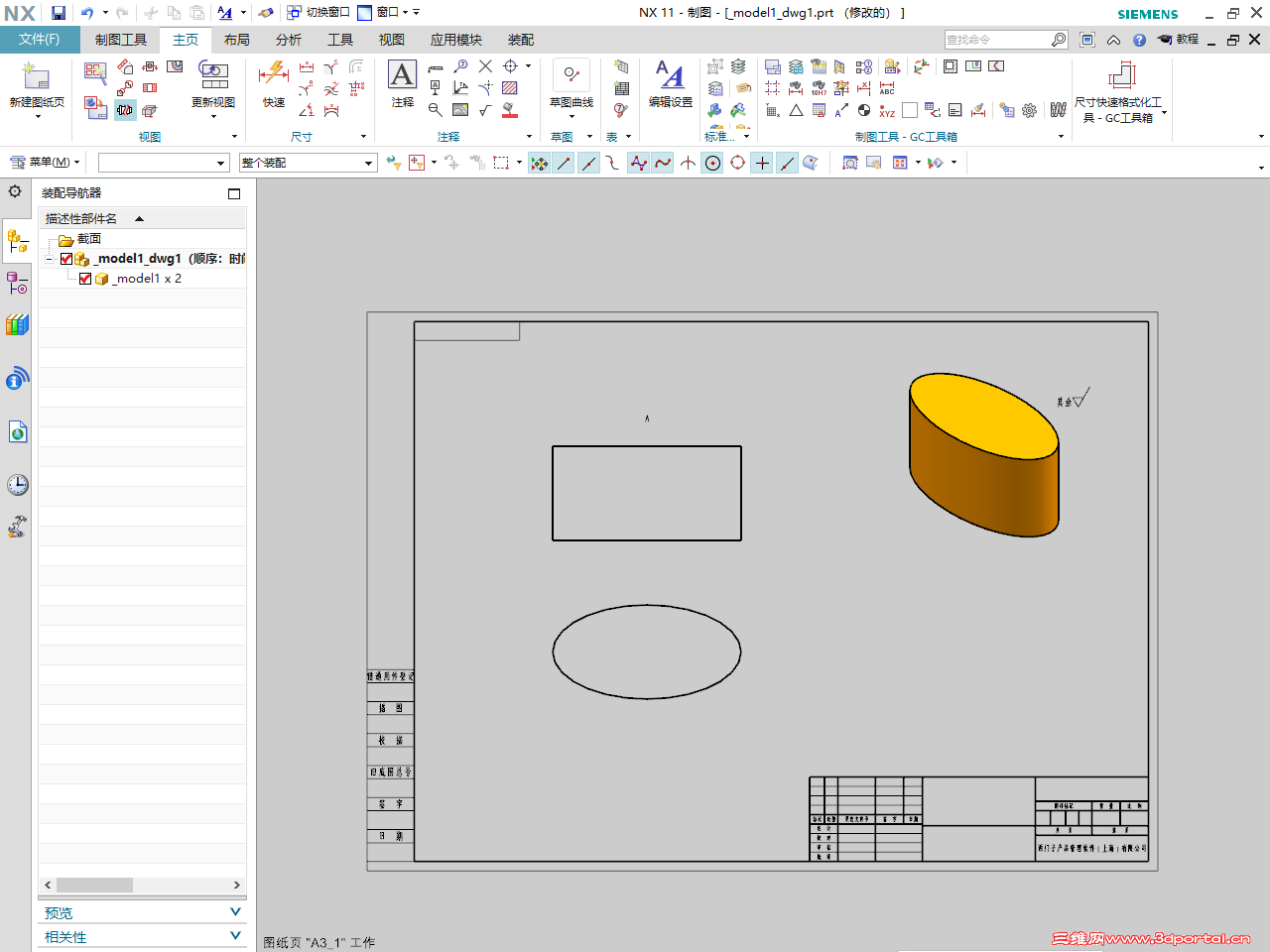Expand the 尺寸 group options arrow
The image size is (1270, 952).
(x=363, y=137)
